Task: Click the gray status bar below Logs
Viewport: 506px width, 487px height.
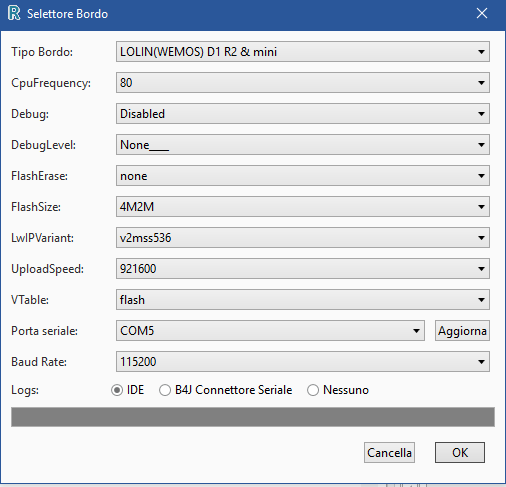Action: (253, 417)
